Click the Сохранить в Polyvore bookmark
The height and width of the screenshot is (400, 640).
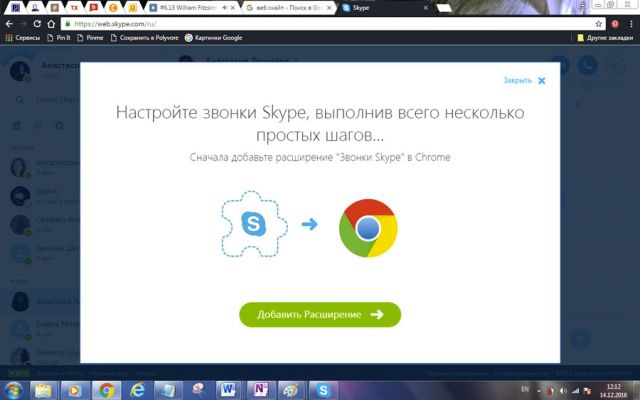click(x=144, y=38)
